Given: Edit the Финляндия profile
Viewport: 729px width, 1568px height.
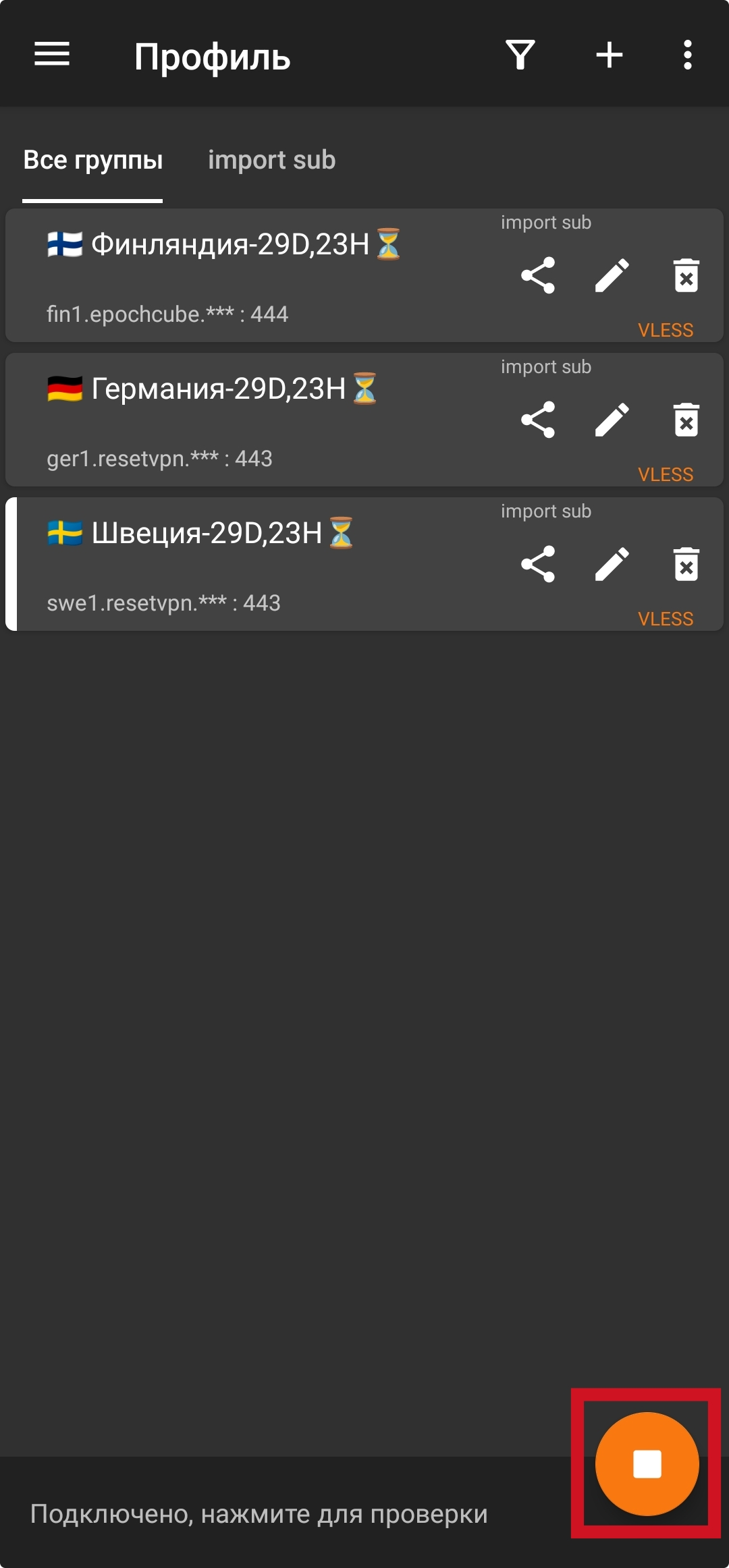Looking at the screenshot, I should coord(612,275).
